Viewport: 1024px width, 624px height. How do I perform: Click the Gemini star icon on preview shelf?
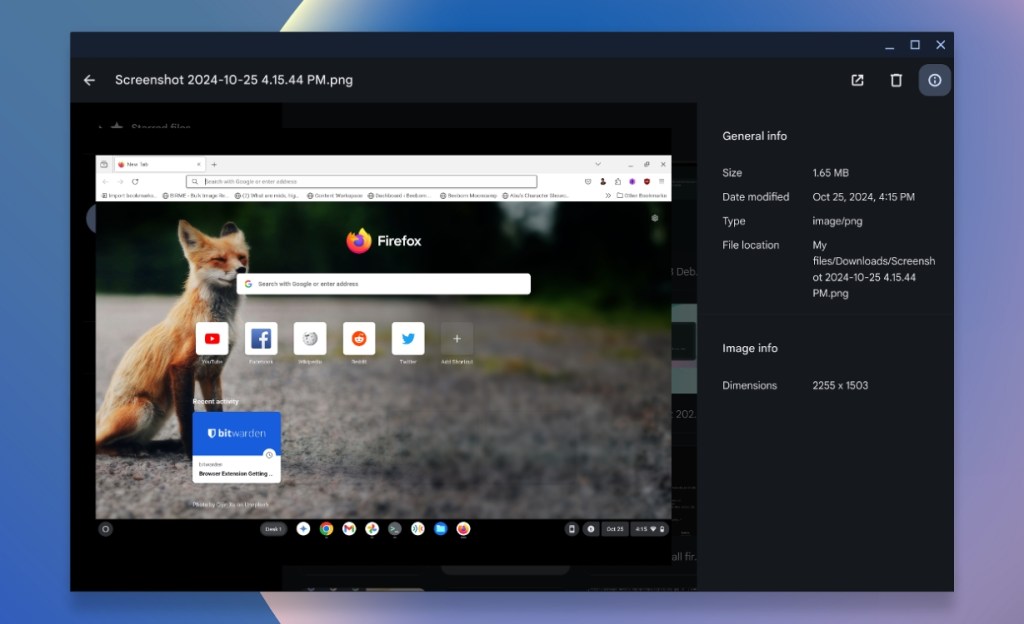coord(303,529)
